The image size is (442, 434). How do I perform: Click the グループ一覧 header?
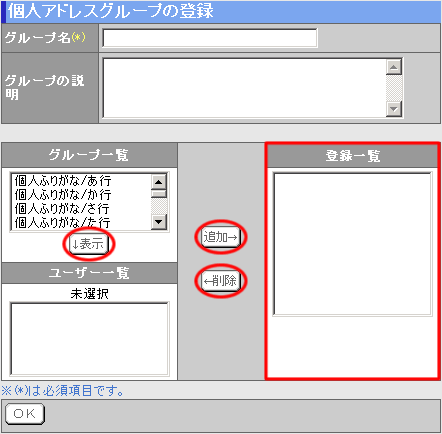point(89,155)
